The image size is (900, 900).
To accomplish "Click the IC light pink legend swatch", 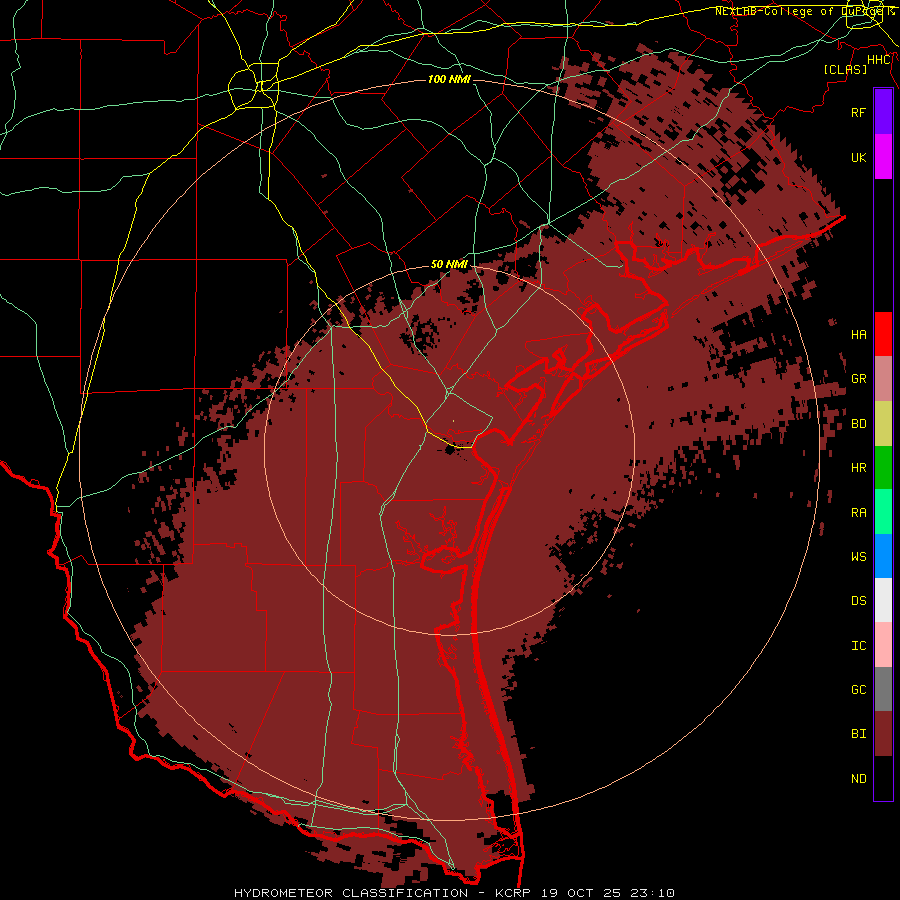I will click(x=883, y=645).
